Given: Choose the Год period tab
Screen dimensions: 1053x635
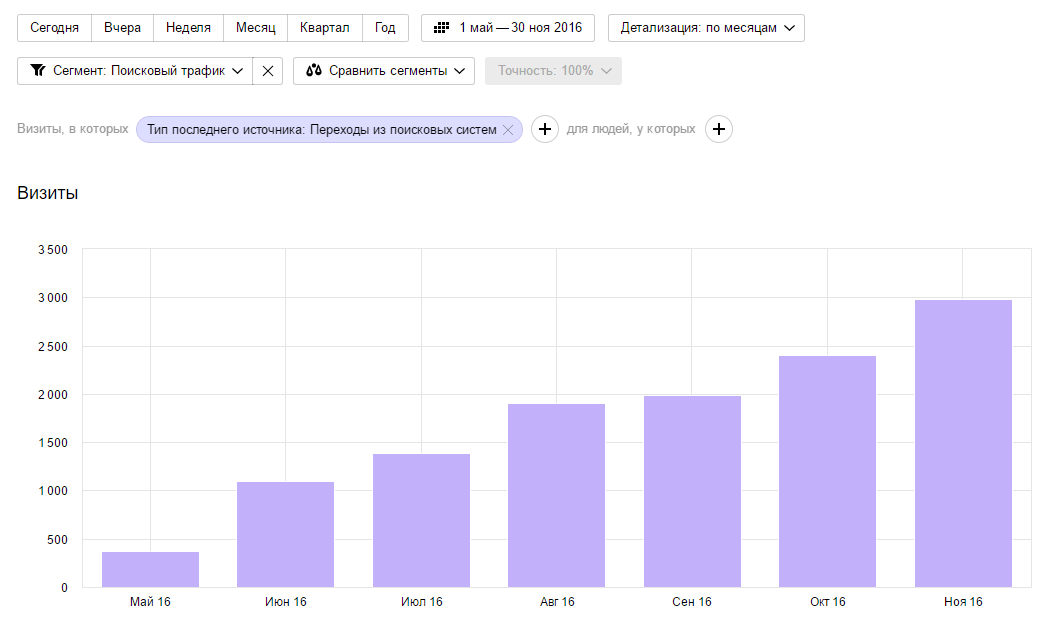Looking at the screenshot, I should tap(385, 28).
